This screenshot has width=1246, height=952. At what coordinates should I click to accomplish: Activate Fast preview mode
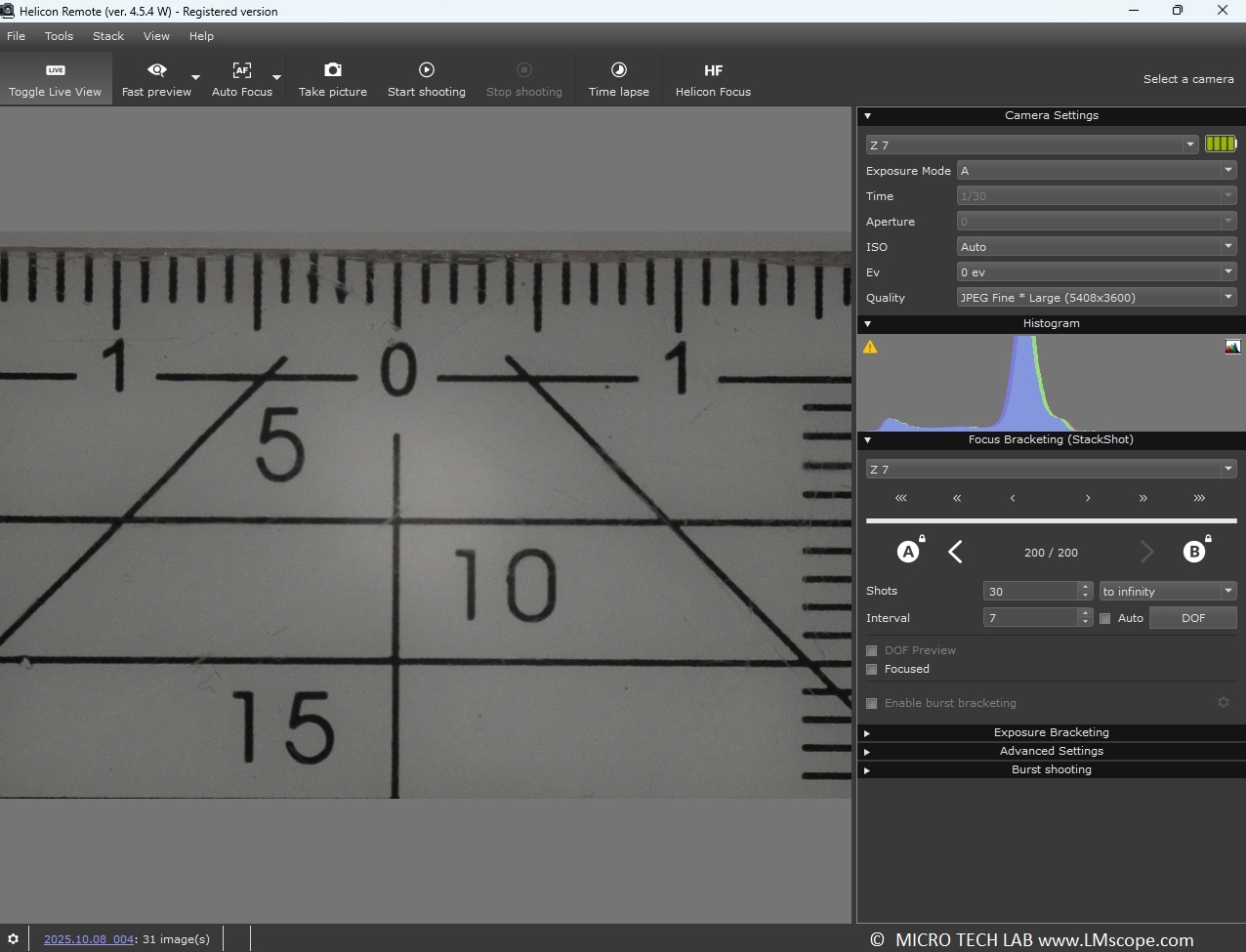click(x=156, y=78)
